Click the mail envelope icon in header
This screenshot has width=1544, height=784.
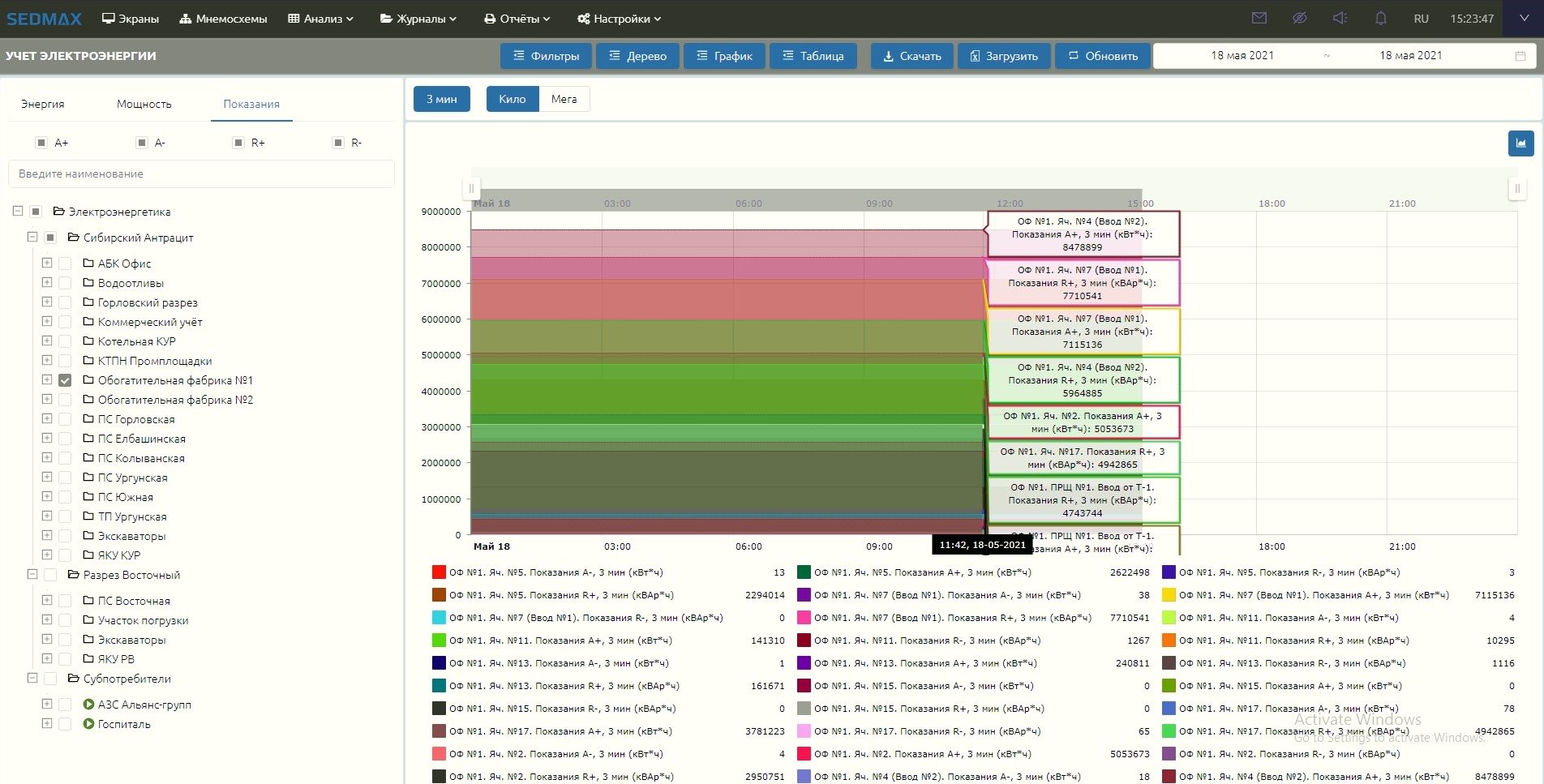1259,18
